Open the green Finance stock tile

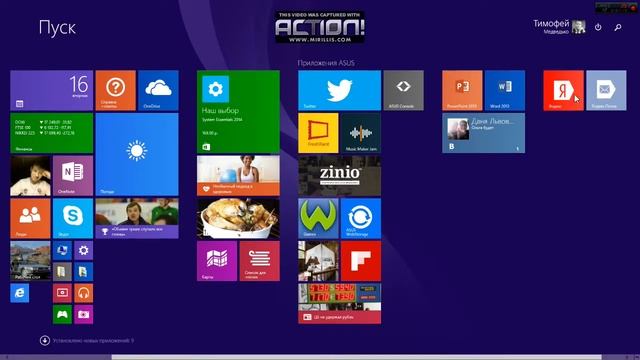point(51,133)
